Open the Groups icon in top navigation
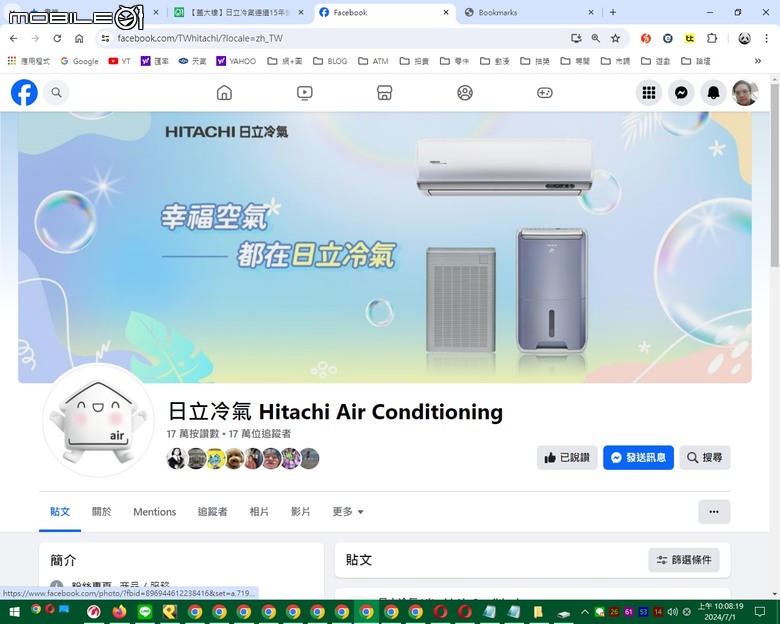This screenshot has width=780, height=624. (465, 93)
